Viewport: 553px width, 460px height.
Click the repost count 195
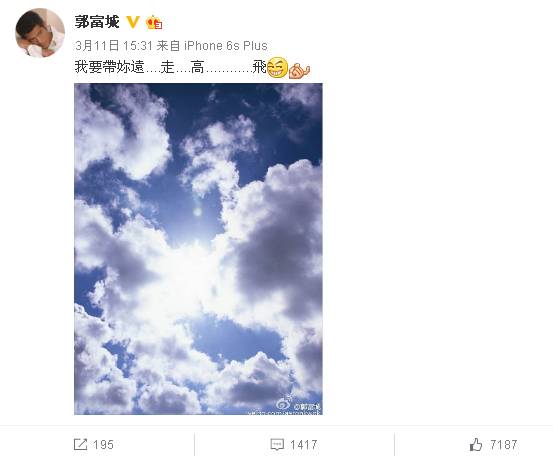(x=103, y=444)
